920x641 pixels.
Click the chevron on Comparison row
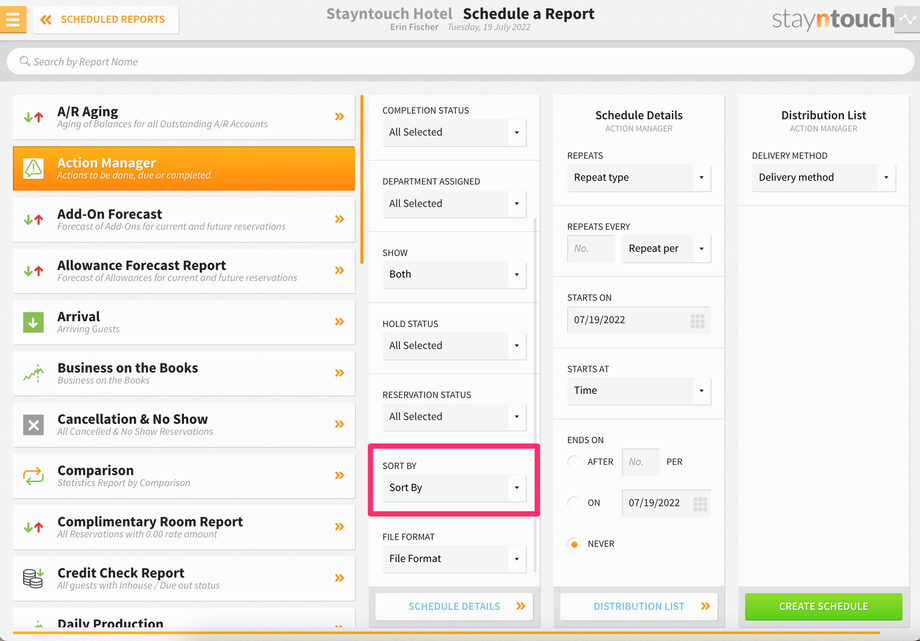pyautogui.click(x=339, y=475)
